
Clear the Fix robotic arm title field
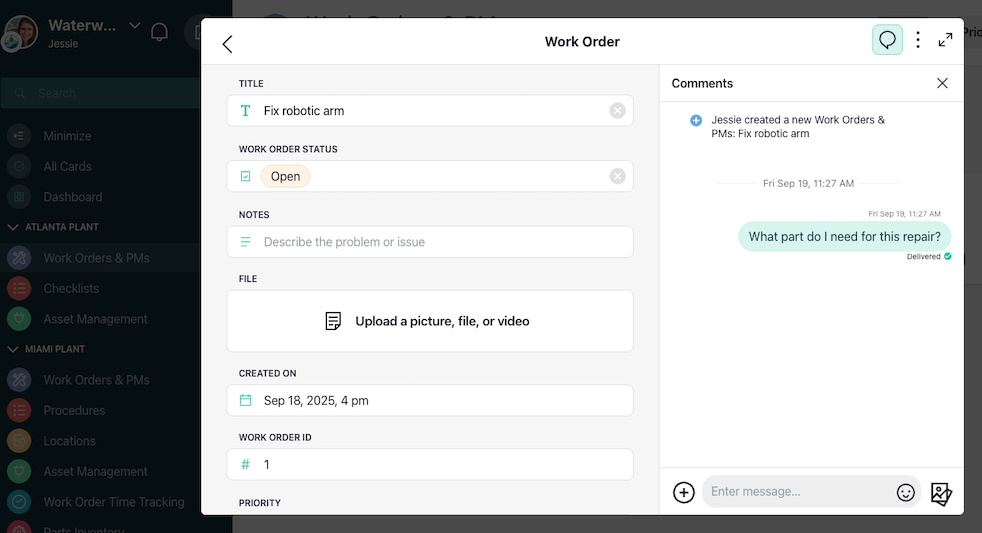pos(617,111)
